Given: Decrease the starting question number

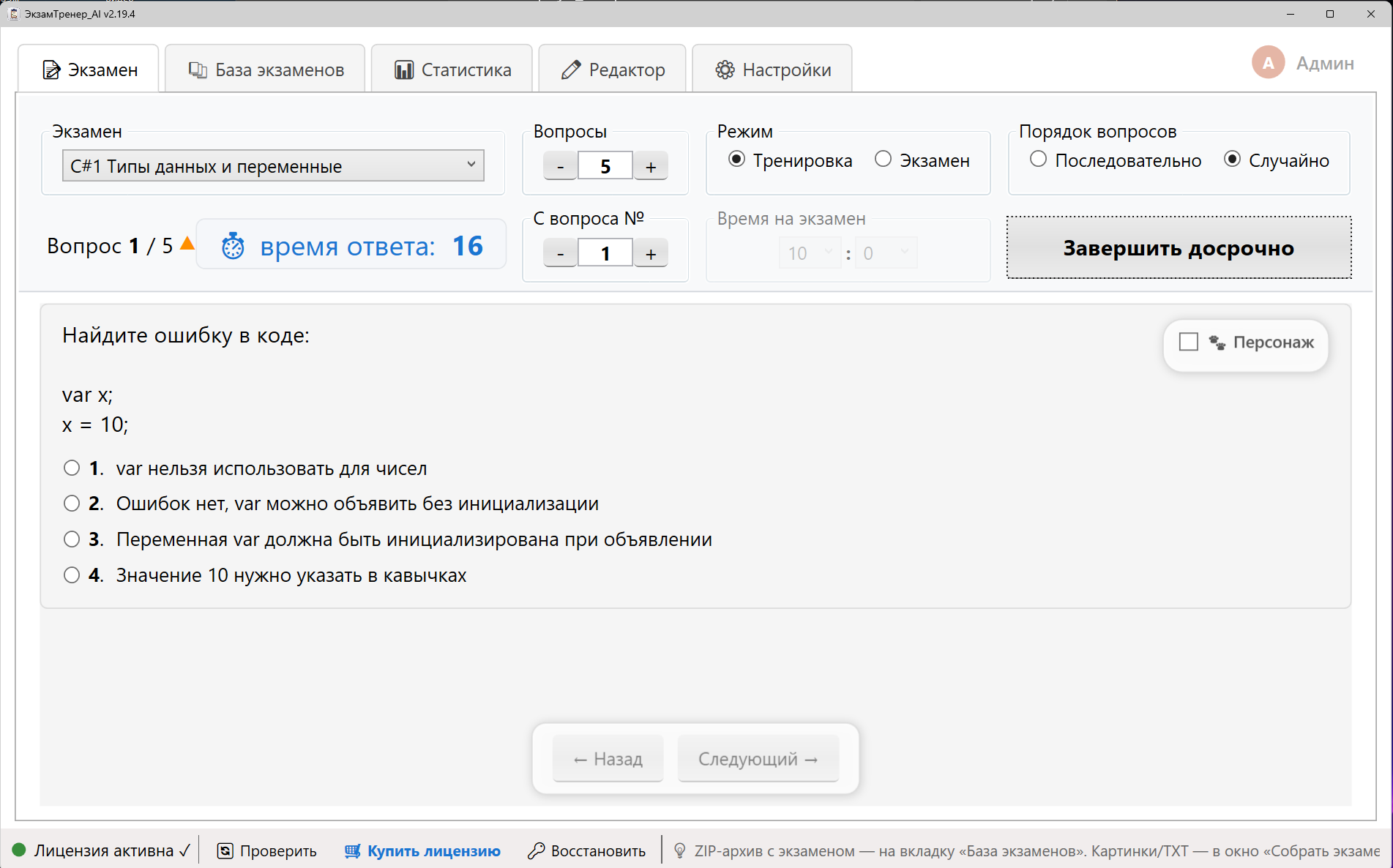Looking at the screenshot, I should tap(560, 253).
